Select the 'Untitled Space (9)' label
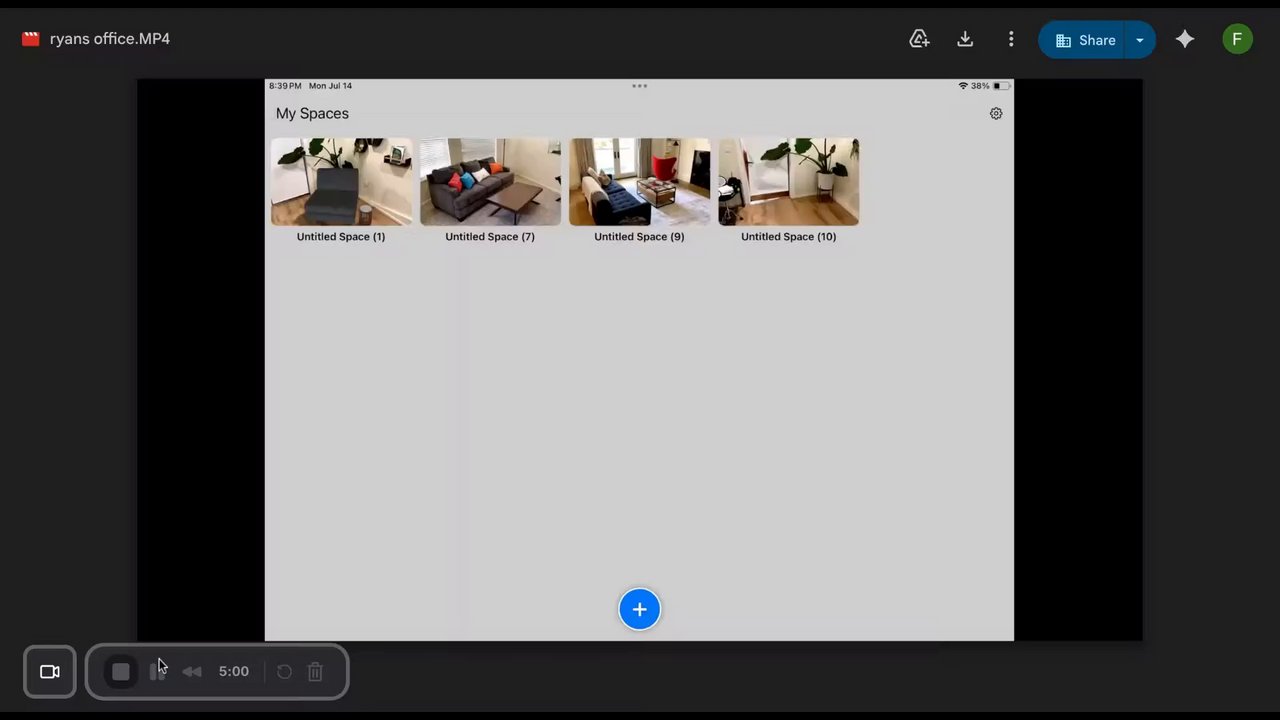 click(639, 237)
